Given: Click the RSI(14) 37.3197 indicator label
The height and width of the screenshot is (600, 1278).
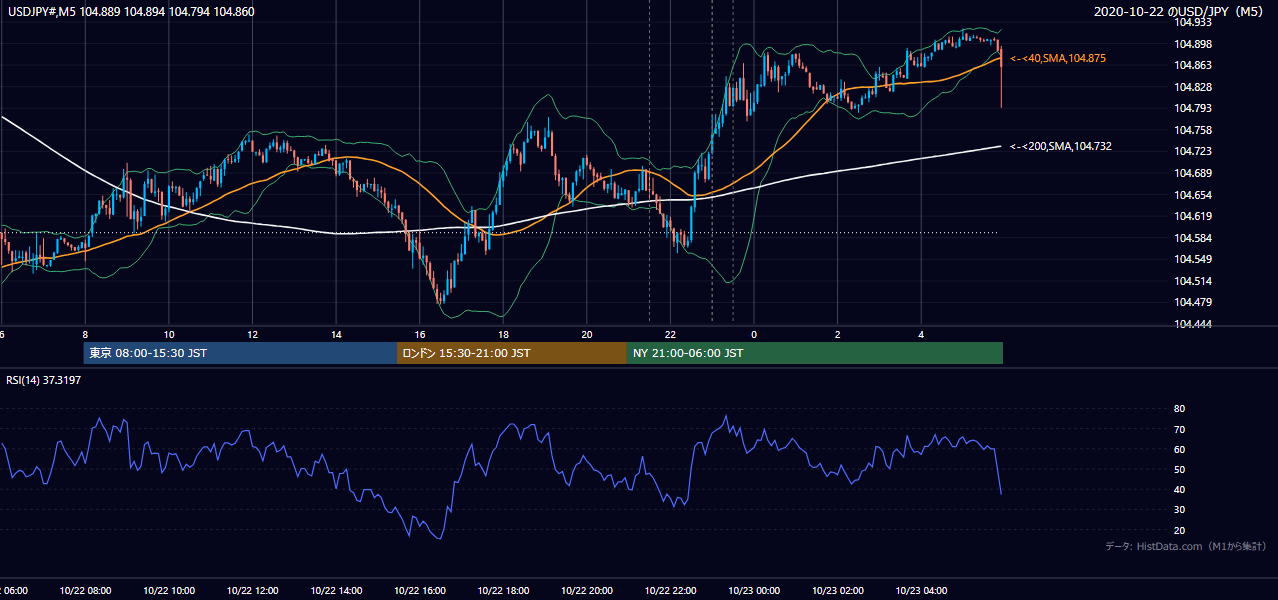Looking at the screenshot, I should [x=44, y=379].
